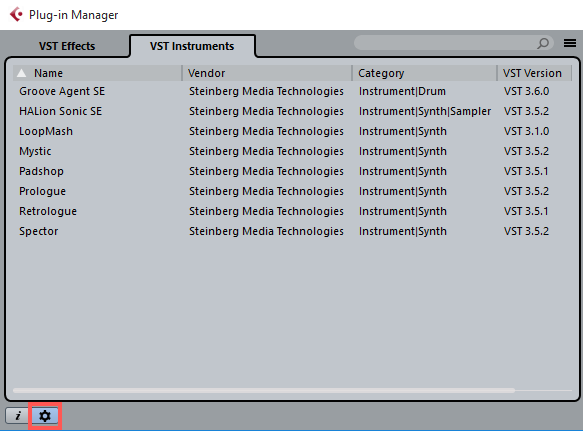Select the Groove Agent SE plug-in row

292,91
